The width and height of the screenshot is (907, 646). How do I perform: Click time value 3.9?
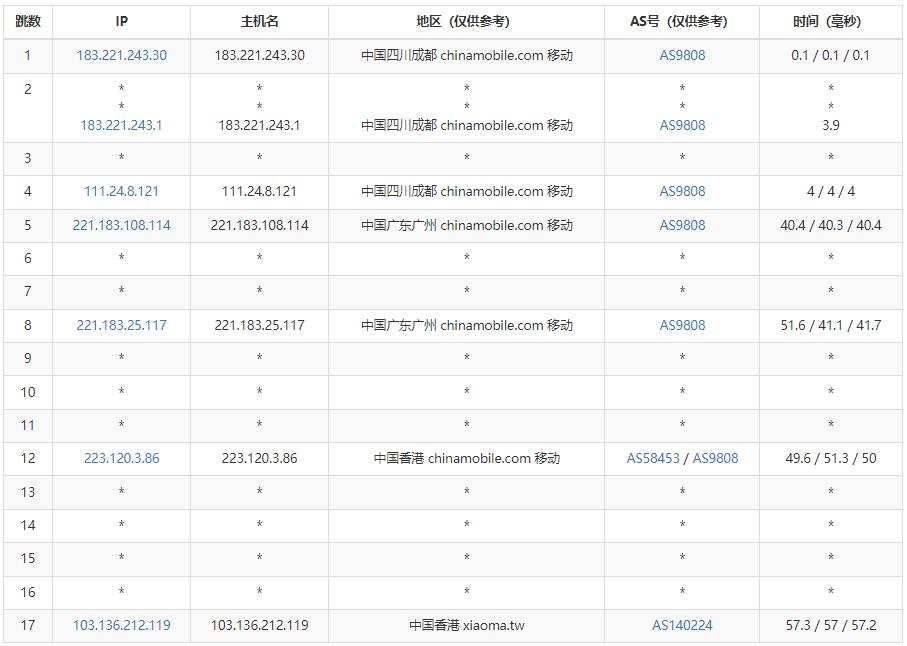tap(831, 125)
